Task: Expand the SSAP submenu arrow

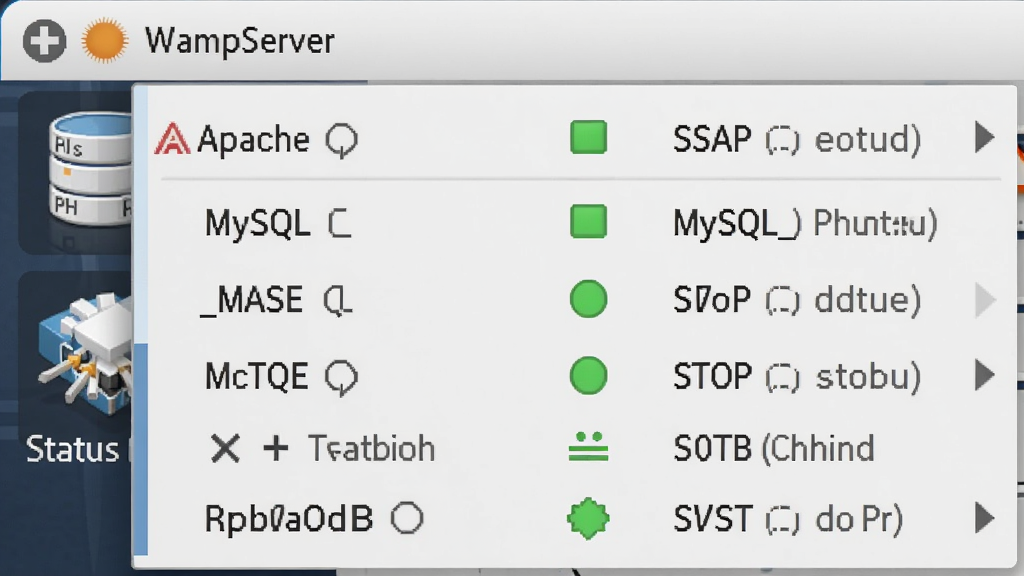Action: (985, 137)
